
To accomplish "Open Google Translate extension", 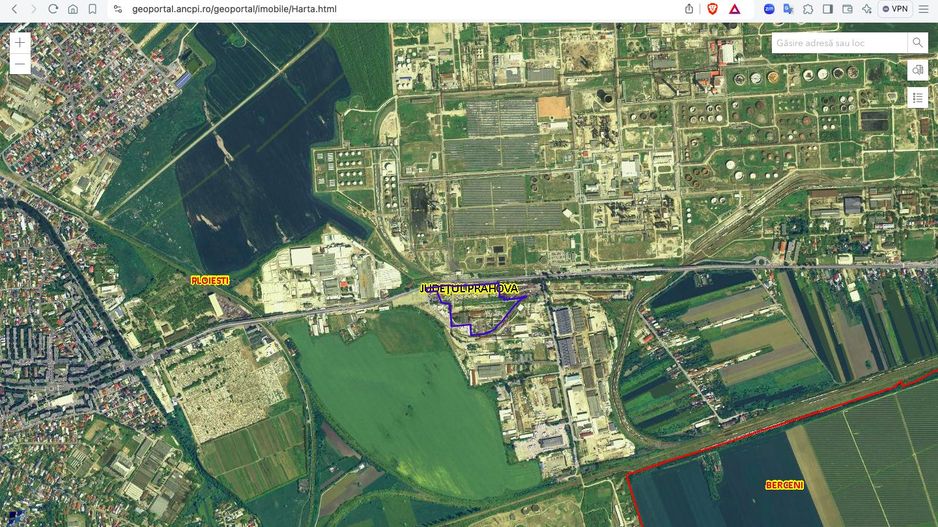I will point(788,9).
